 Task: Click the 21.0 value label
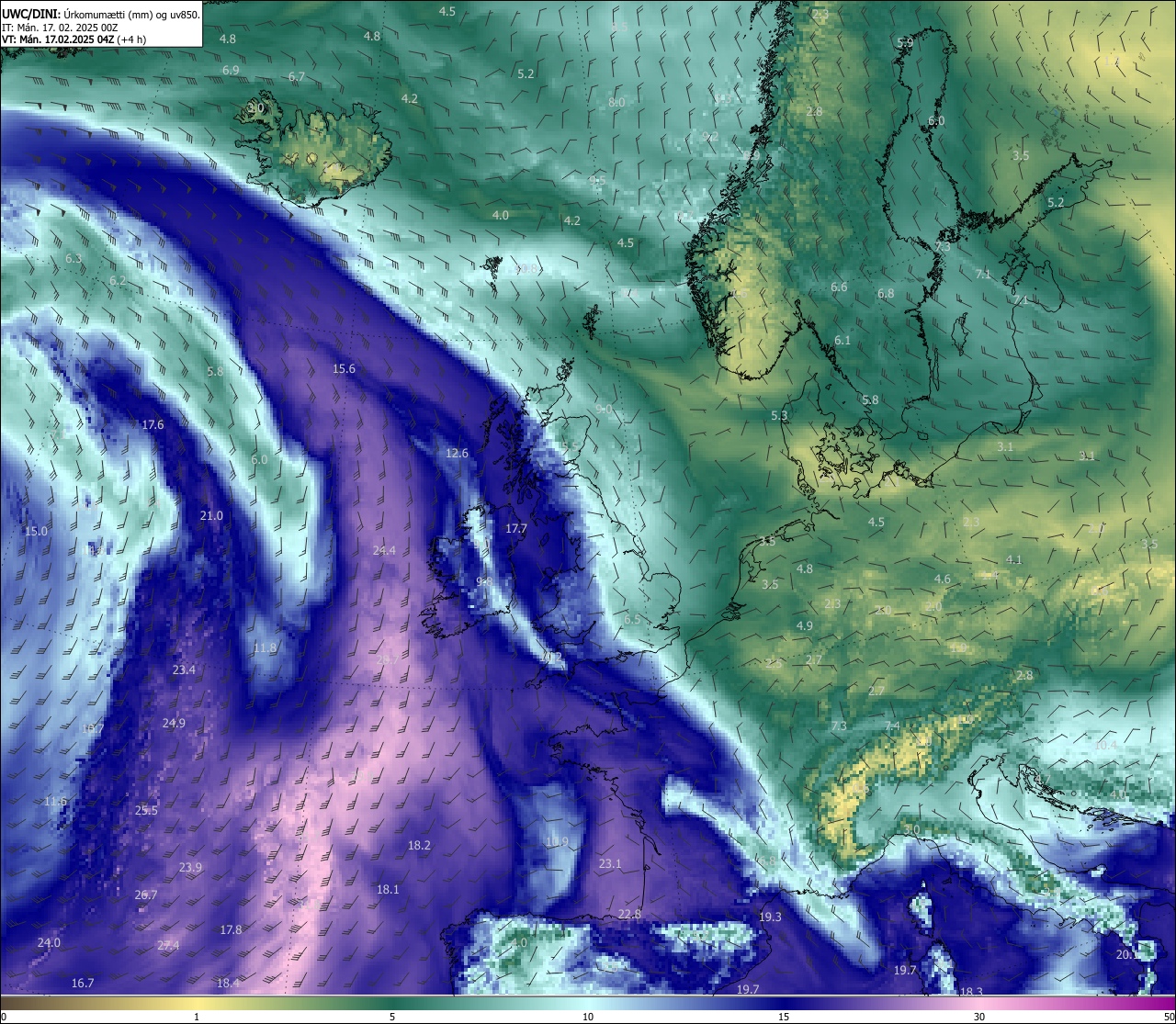[211, 516]
